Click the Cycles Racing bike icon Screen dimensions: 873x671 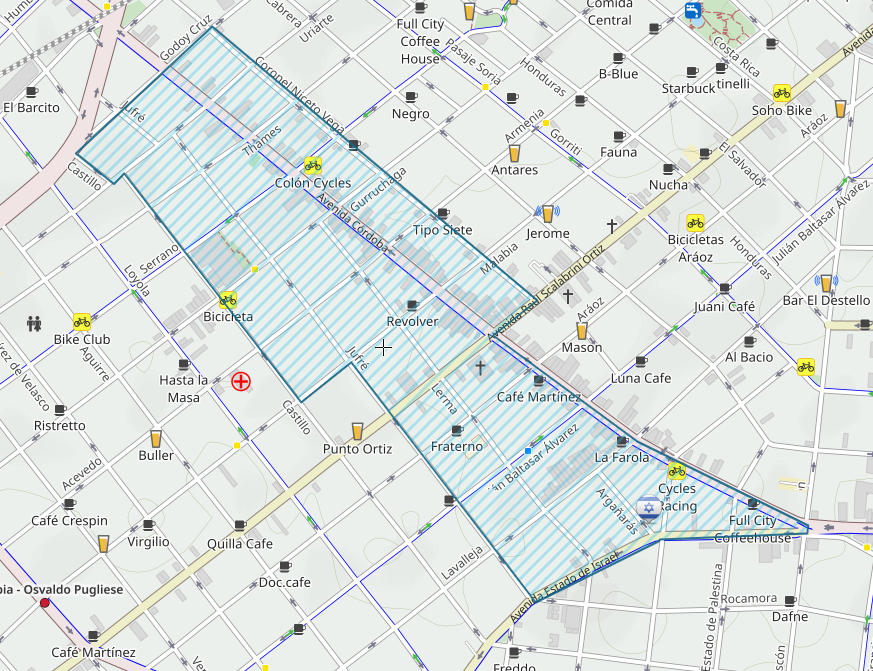[676, 471]
